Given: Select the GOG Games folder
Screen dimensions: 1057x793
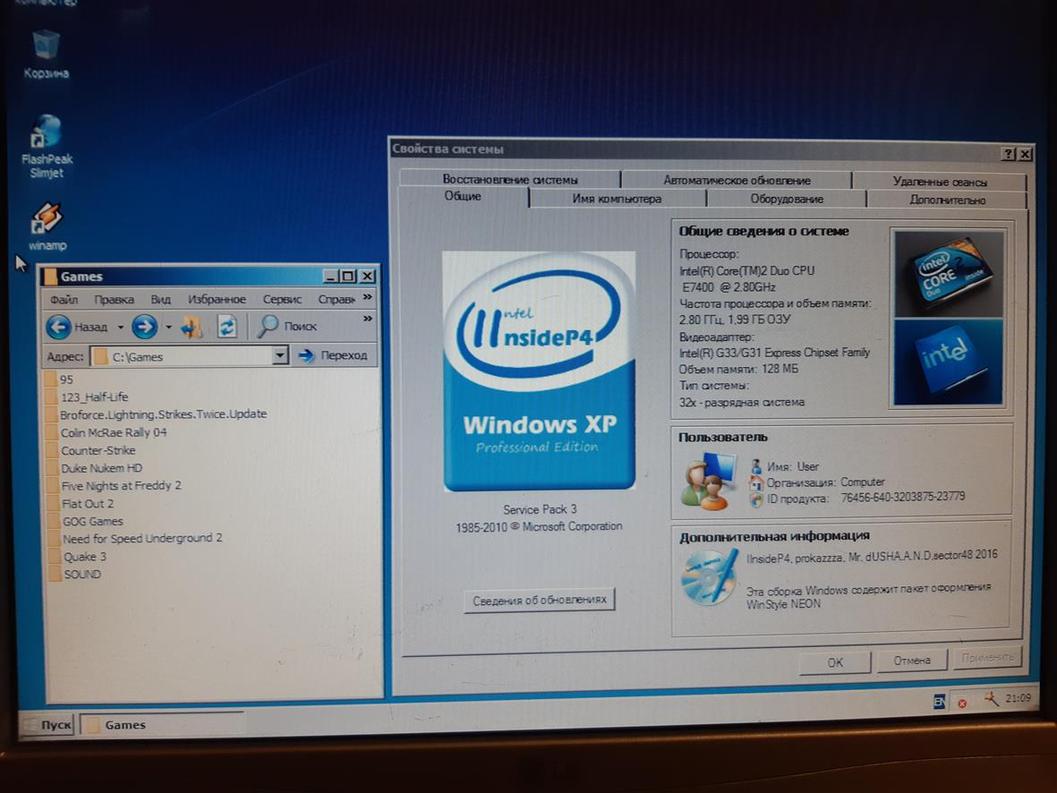Looking at the screenshot, I should click(x=85, y=521).
